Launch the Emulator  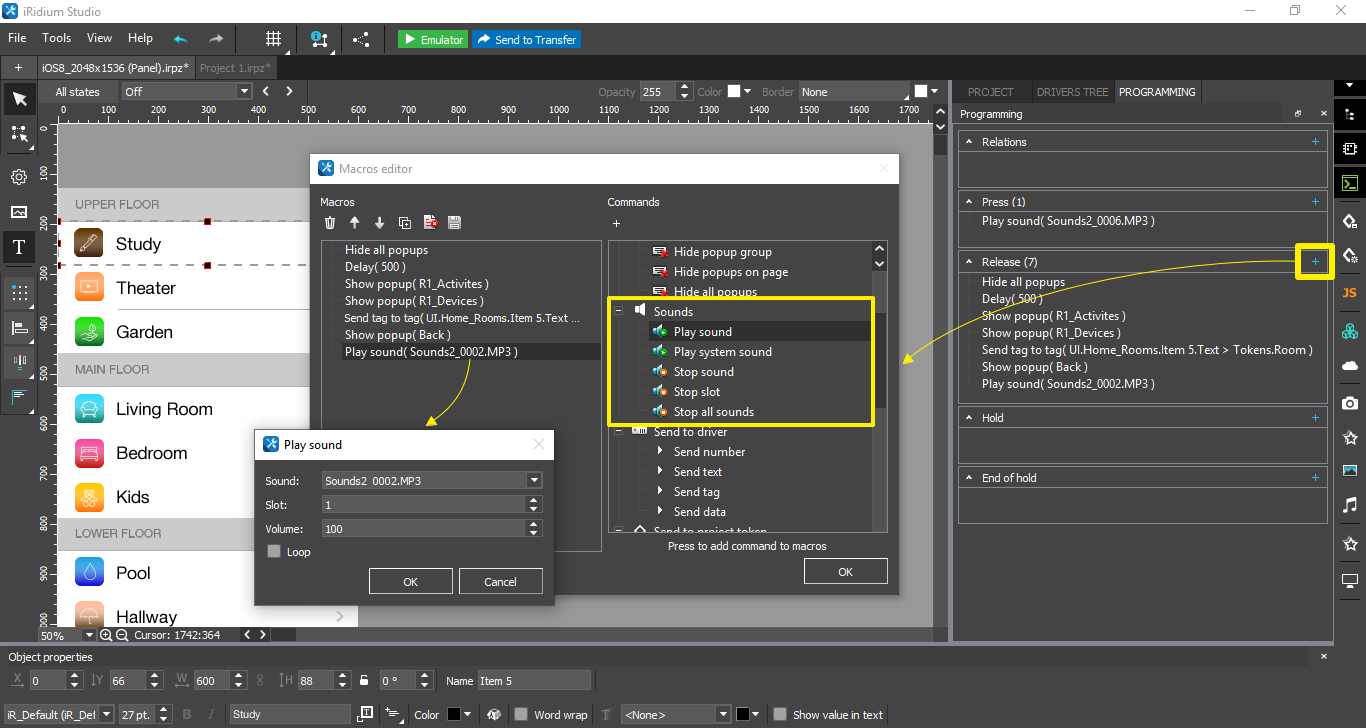432,39
